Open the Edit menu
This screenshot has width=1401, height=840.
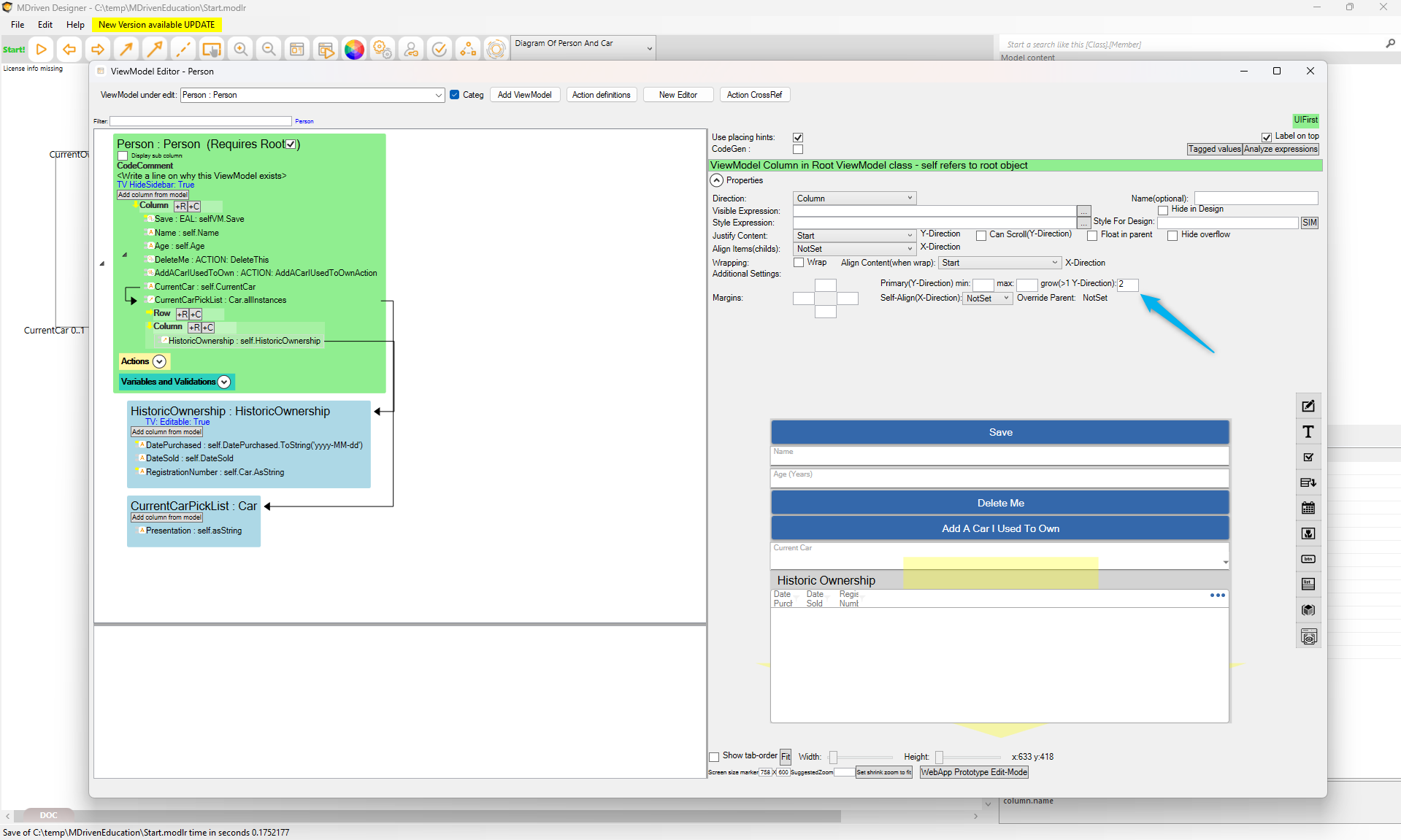pyautogui.click(x=45, y=24)
